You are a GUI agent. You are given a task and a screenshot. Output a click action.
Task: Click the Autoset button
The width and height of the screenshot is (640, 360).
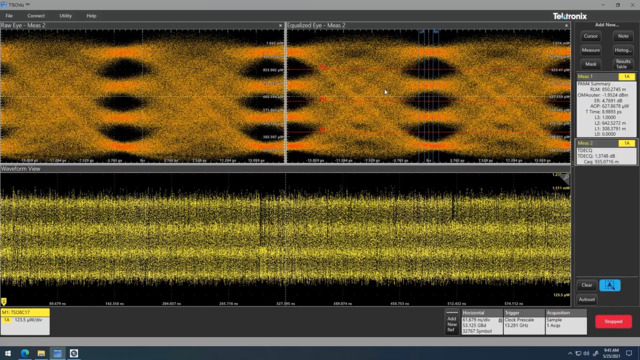point(587,300)
